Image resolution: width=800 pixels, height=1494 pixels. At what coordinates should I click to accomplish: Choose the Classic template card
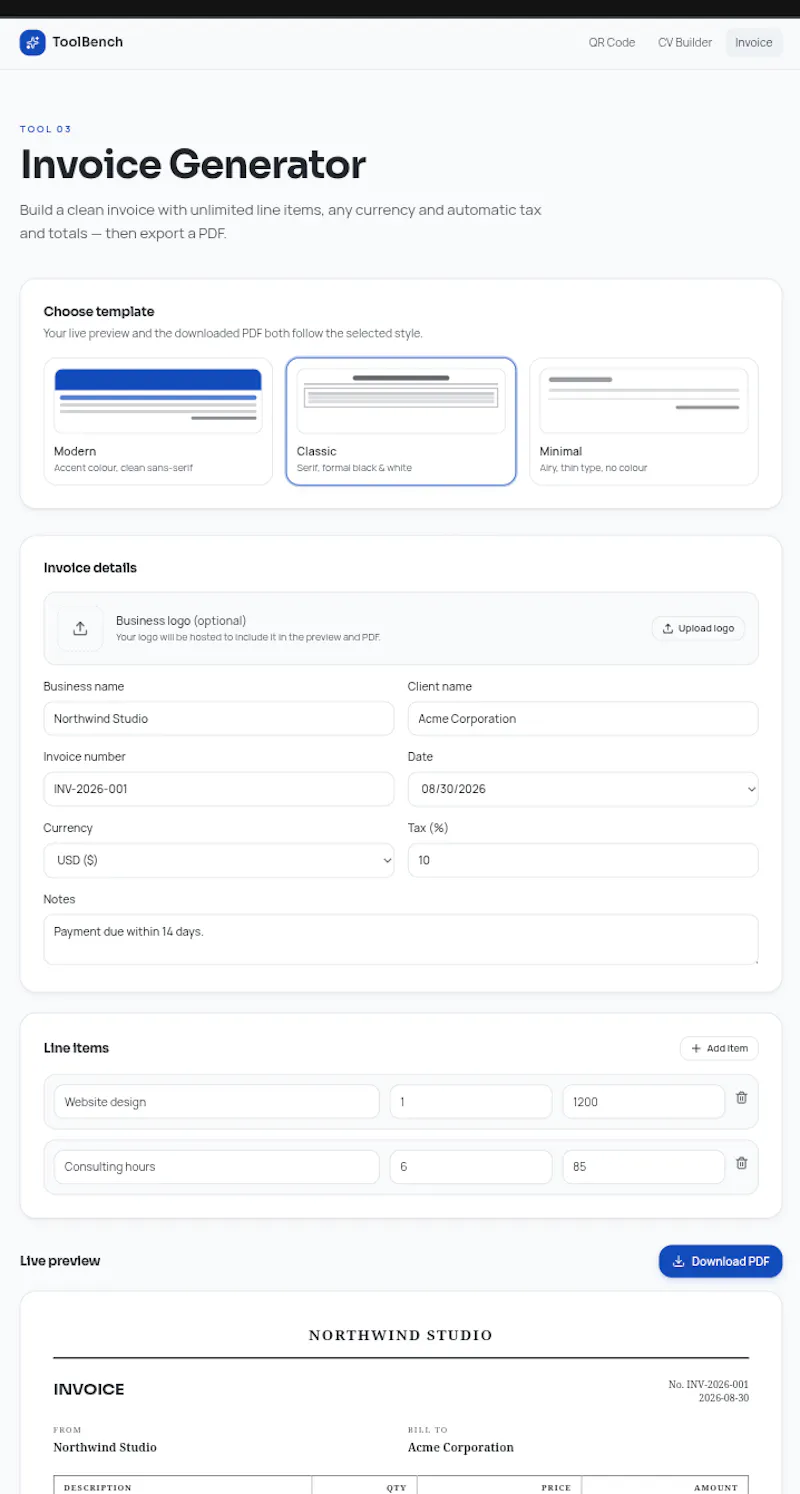[x=401, y=421]
